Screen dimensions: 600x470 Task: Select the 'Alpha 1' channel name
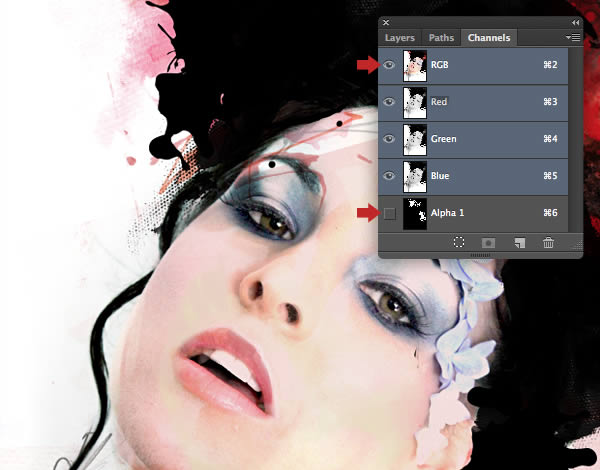click(447, 213)
